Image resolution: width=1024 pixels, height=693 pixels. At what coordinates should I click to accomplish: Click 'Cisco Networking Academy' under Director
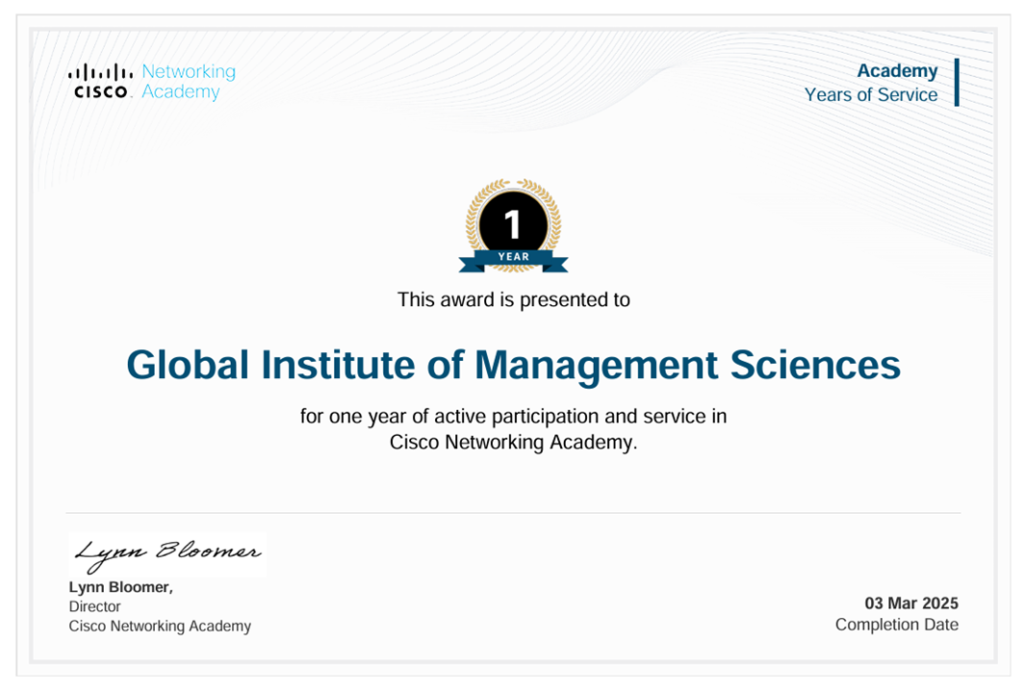click(x=160, y=626)
